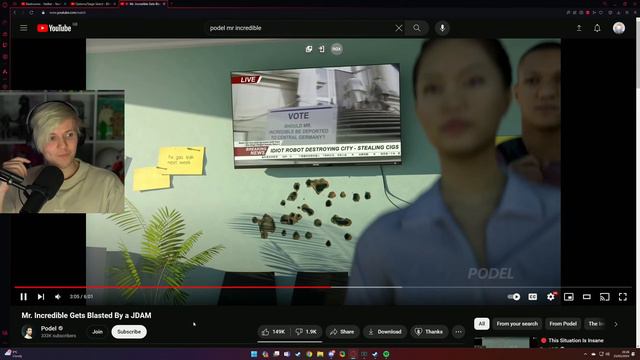Click the video title Mr. Incredible Gets Blasted
640x360 pixels.
tap(87, 316)
